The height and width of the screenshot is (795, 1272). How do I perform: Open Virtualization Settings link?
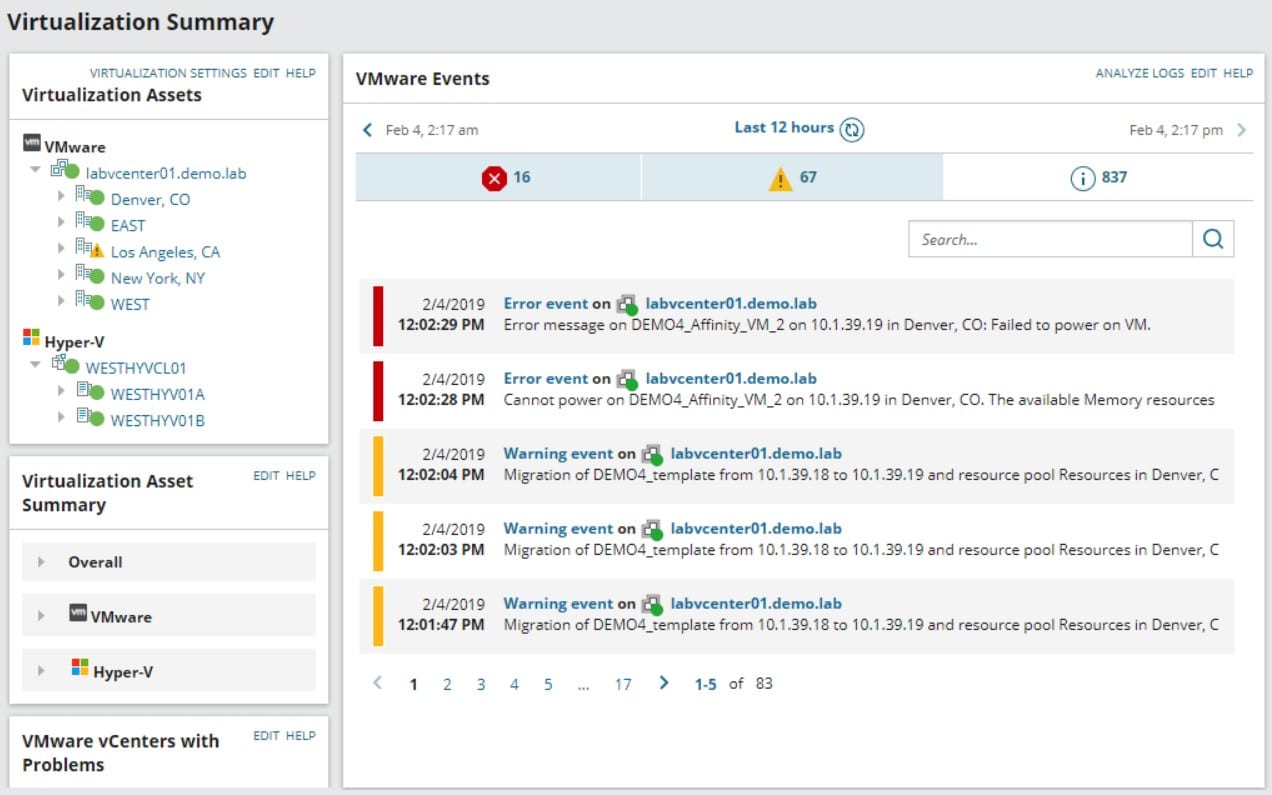pyautogui.click(x=168, y=73)
